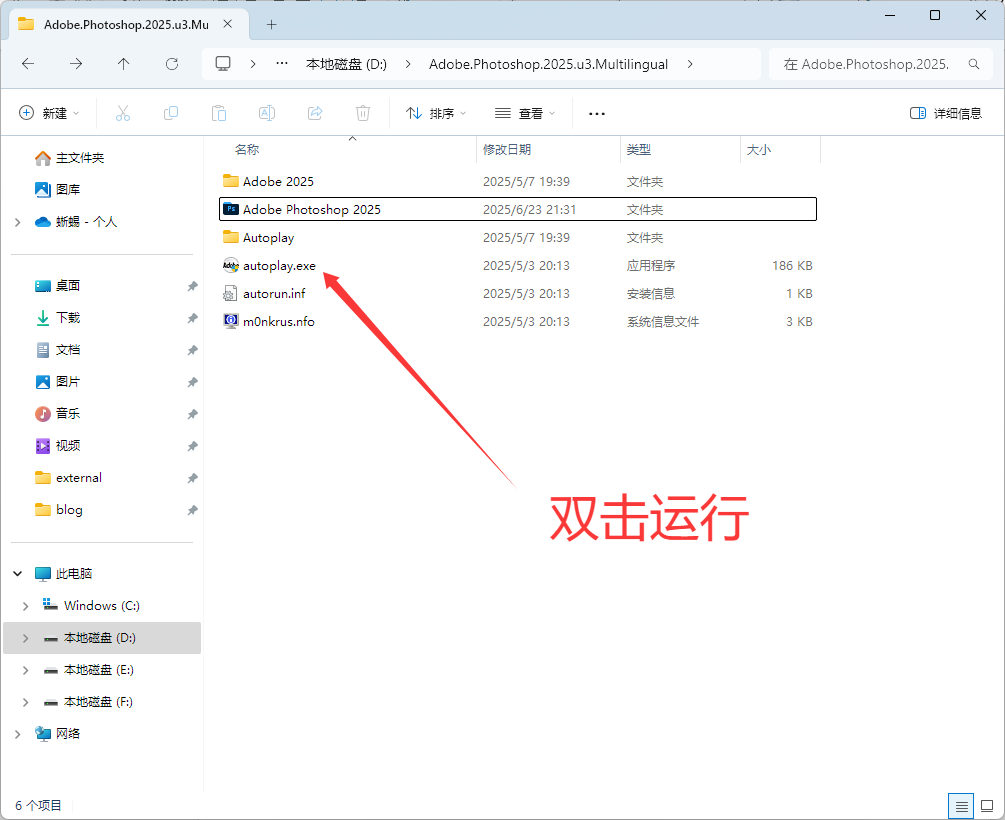Refresh the current folder view
Image resolution: width=1005 pixels, height=820 pixels.
tap(172, 63)
